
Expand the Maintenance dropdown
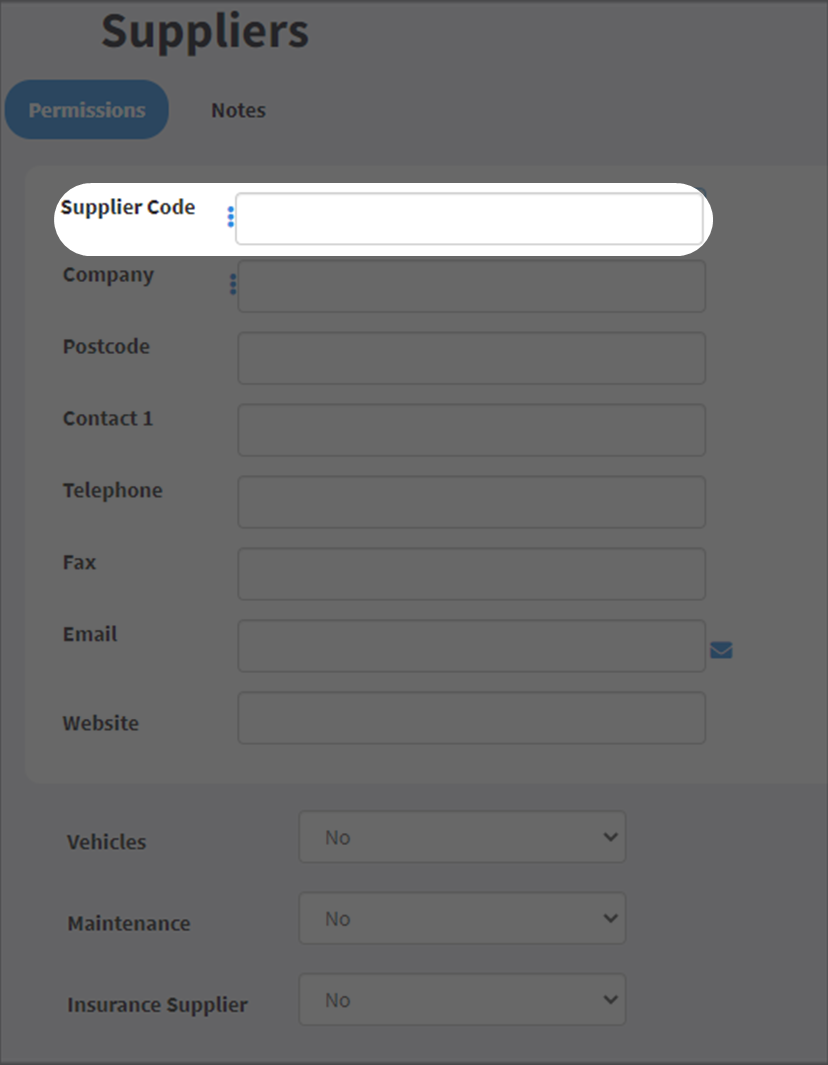point(463,918)
